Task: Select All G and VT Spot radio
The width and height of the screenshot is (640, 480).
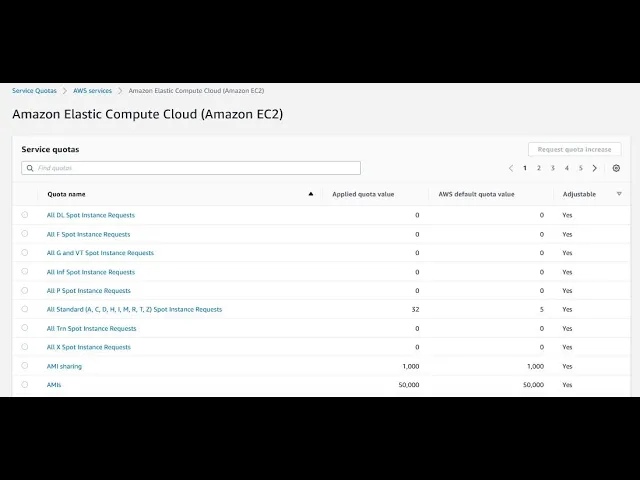Action: (25, 253)
